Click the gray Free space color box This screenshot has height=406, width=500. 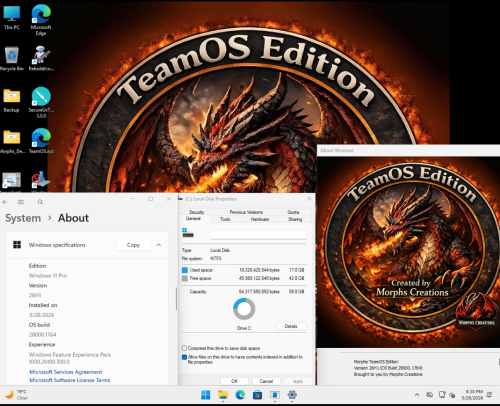pyautogui.click(x=185, y=278)
